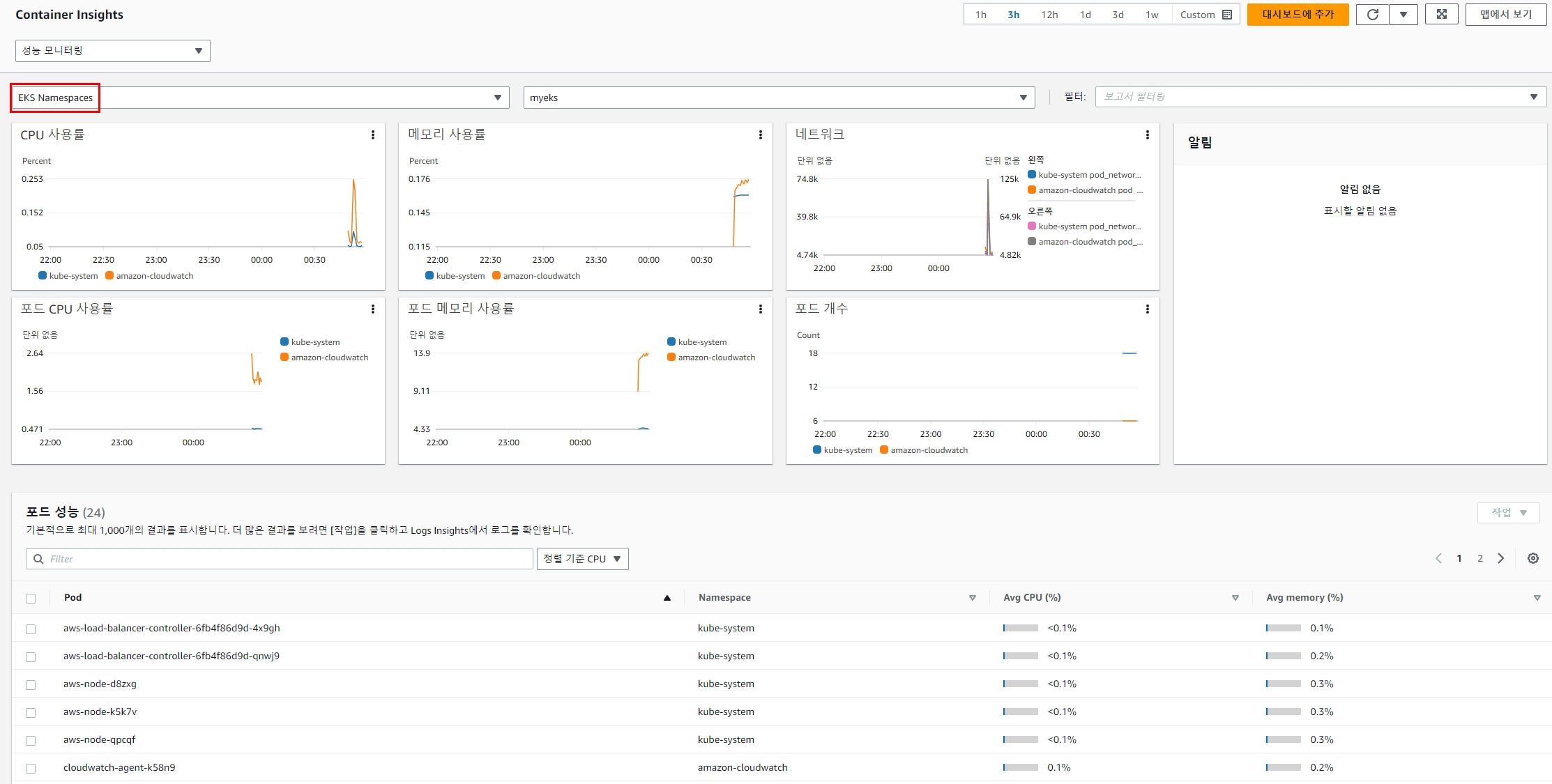Click the refresh dashboard icon
The image size is (1552, 784).
1372,15
